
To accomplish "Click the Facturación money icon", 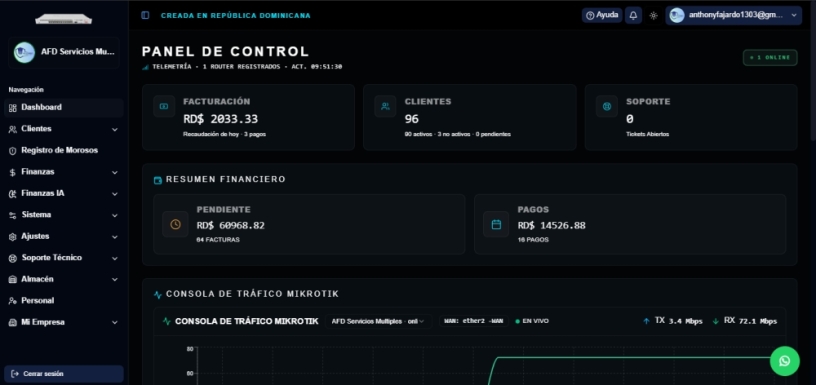I will [164, 106].
